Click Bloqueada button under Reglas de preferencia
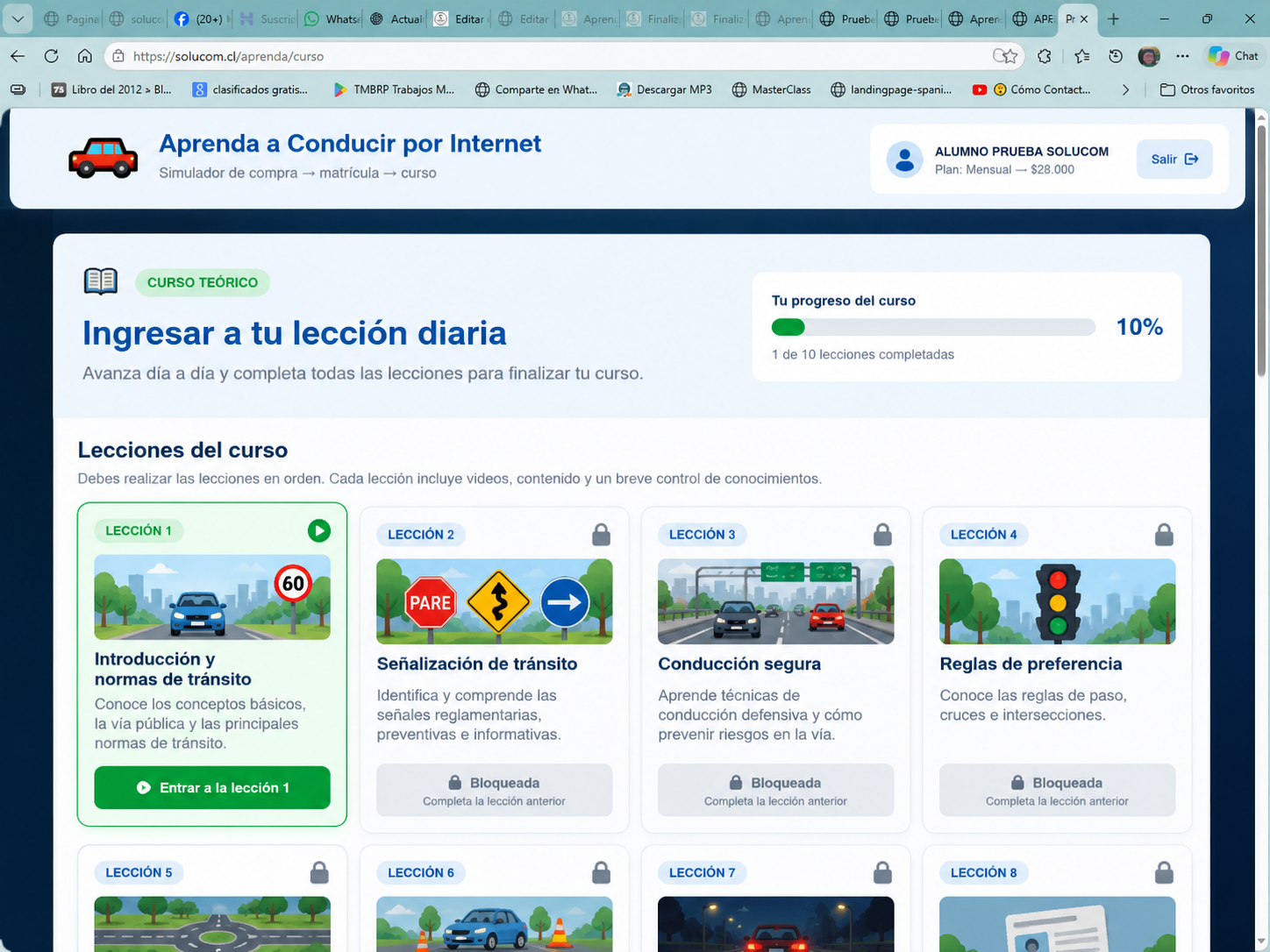This screenshot has height=952, width=1270. pyautogui.click(x=1058, y=790)
